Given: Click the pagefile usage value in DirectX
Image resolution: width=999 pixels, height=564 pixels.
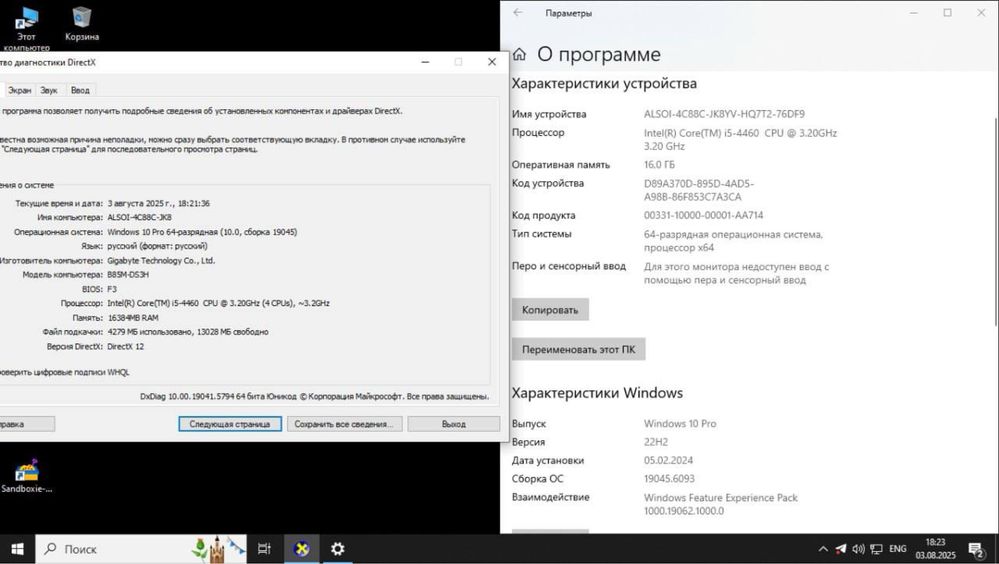Looking at the screenshot, I should (x=188, y=332).
